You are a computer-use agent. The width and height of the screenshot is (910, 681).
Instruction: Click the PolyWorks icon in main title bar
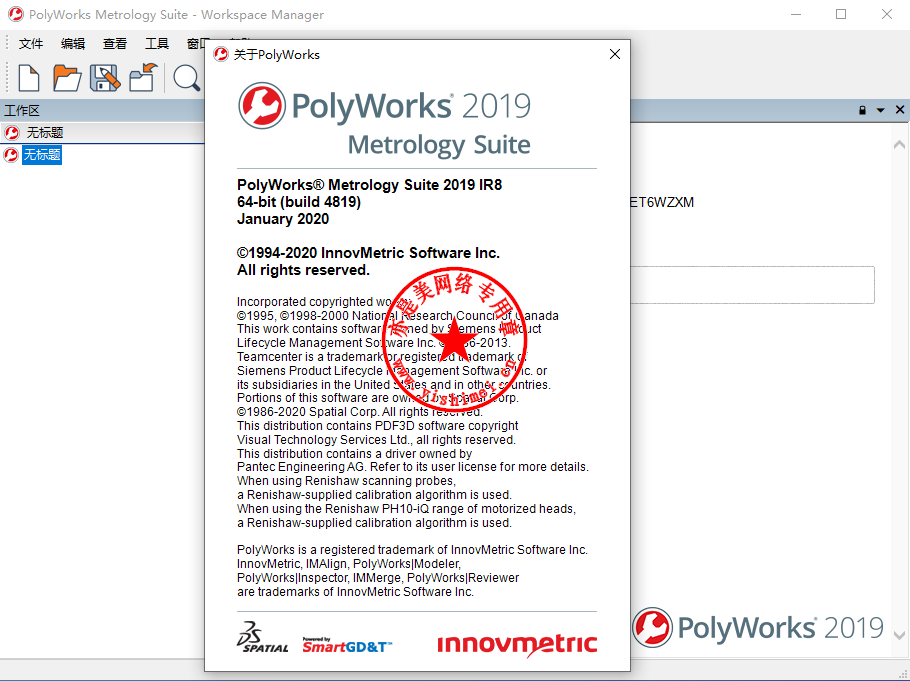pyautogui.click(x=16, y=14)
